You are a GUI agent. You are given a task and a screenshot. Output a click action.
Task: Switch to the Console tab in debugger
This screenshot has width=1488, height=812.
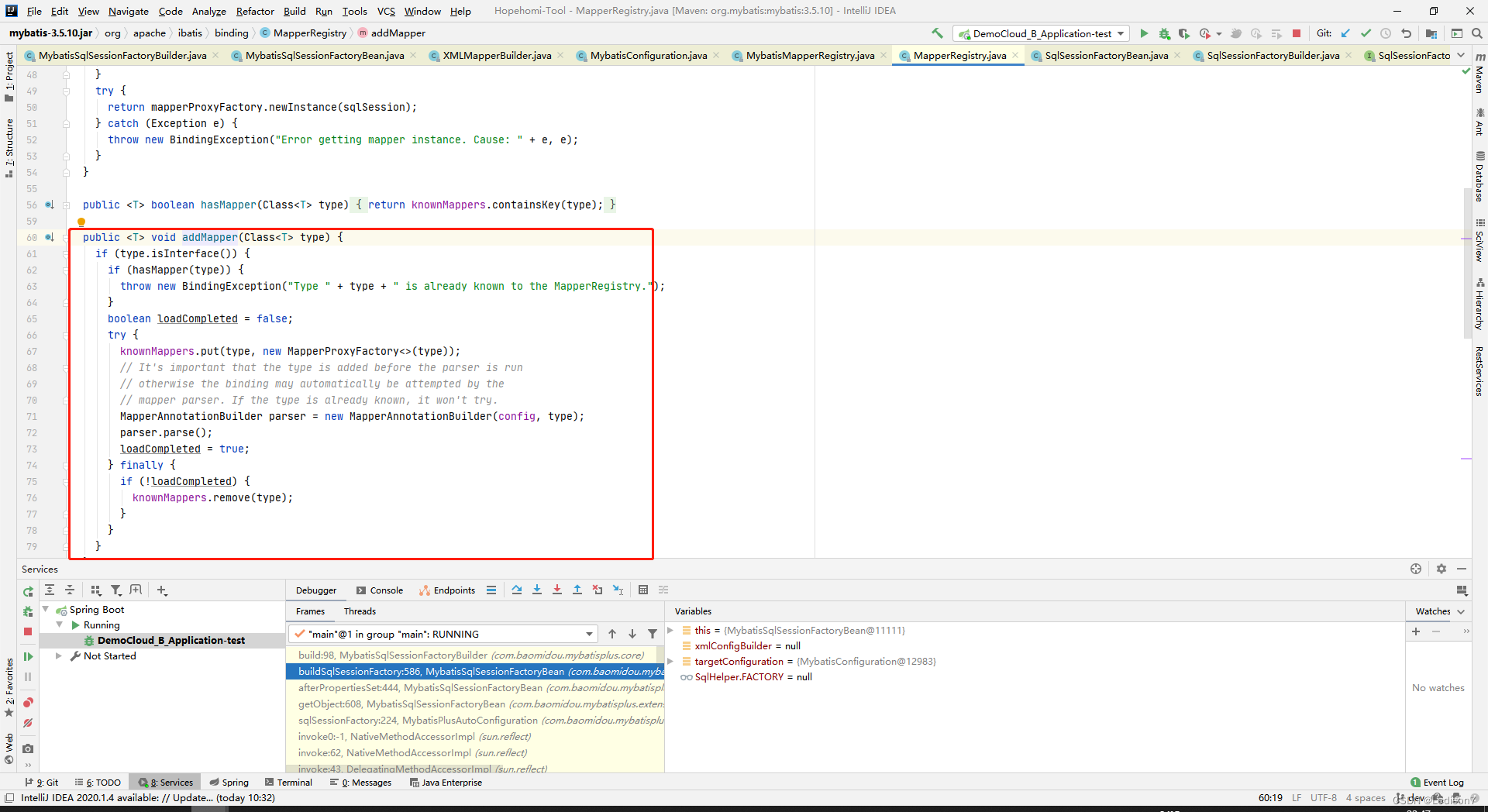point(380,590)
